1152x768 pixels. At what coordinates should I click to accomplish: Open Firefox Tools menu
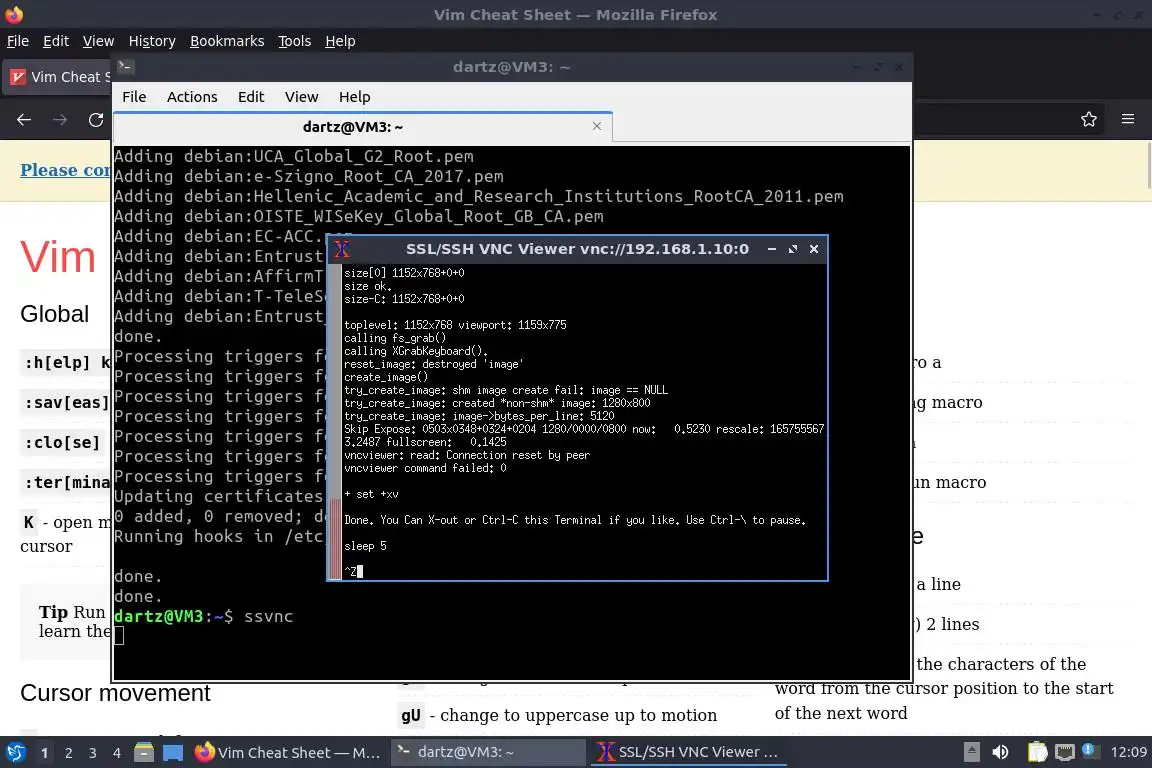(x=295, y=41)
